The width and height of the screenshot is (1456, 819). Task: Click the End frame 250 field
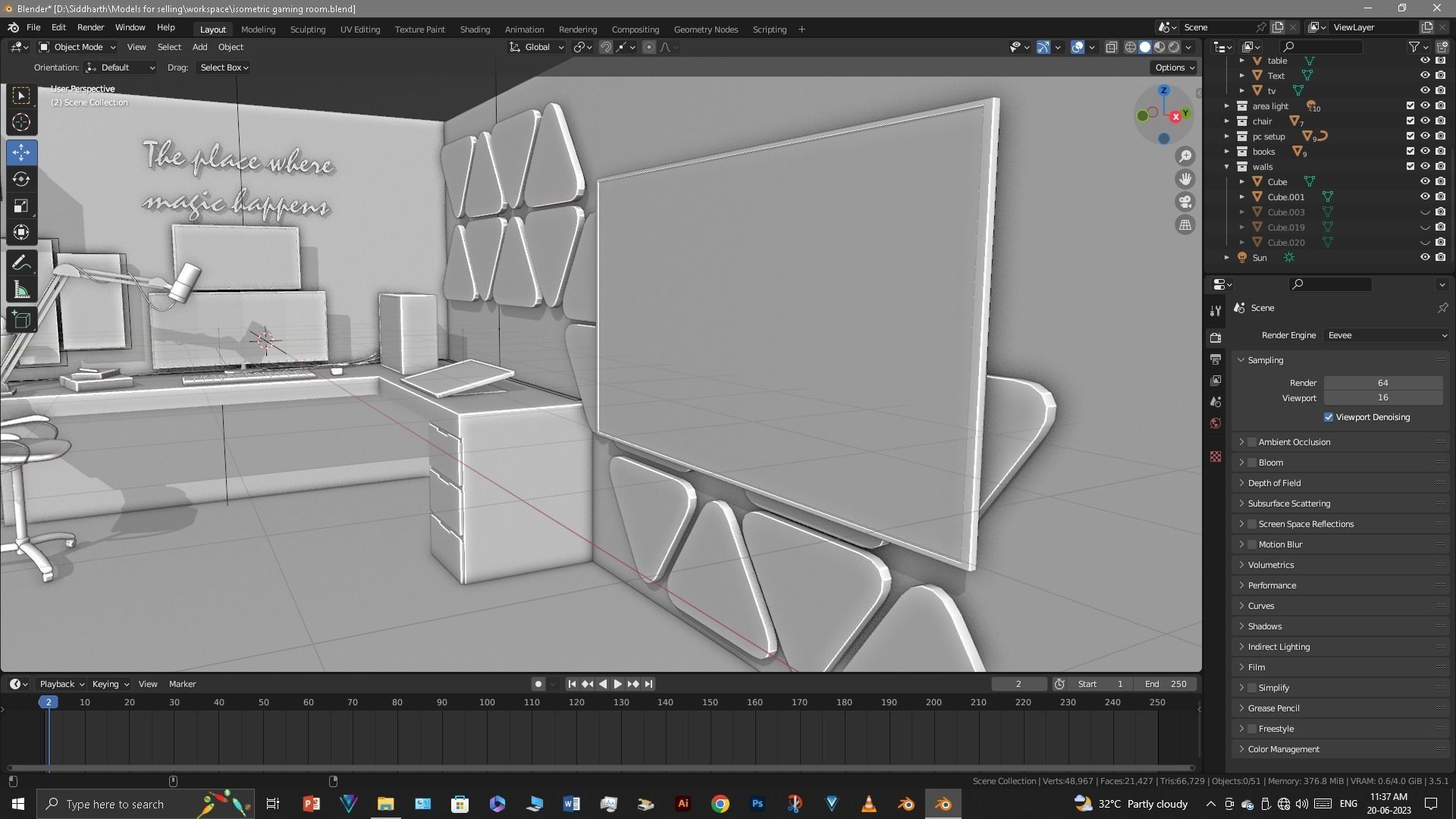click(1166, 684)
